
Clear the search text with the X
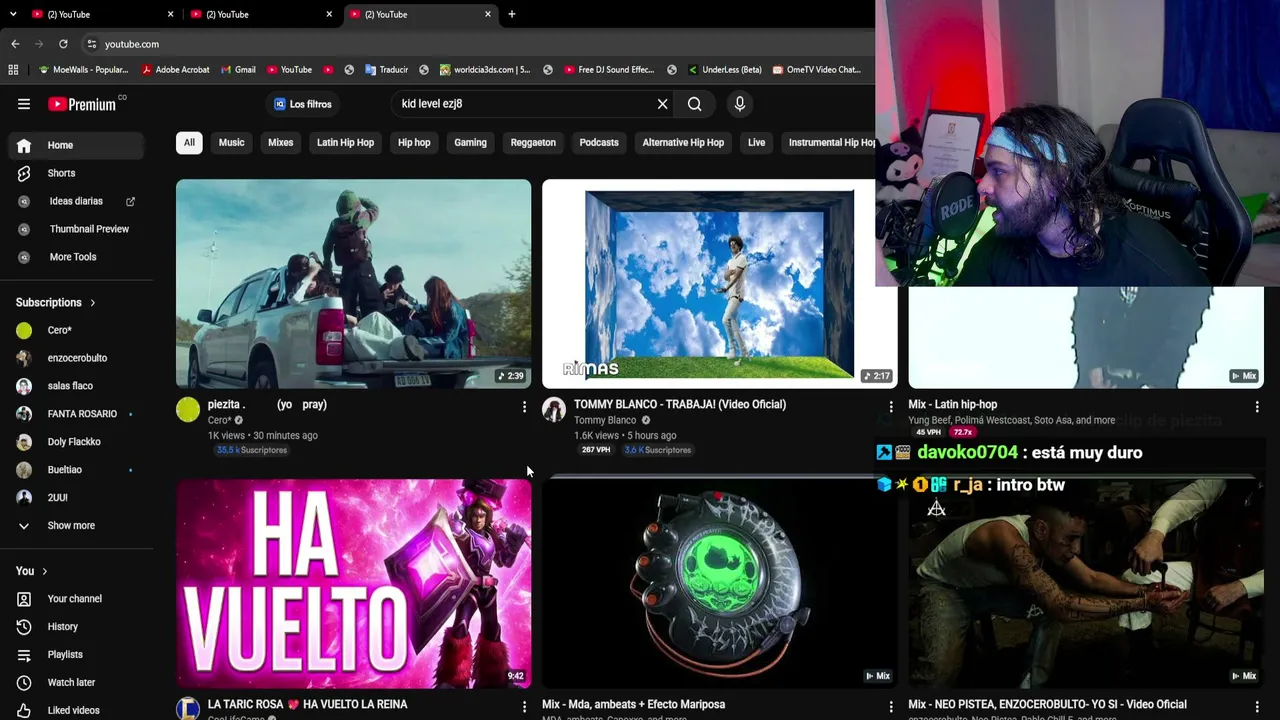tap(662, 104)
